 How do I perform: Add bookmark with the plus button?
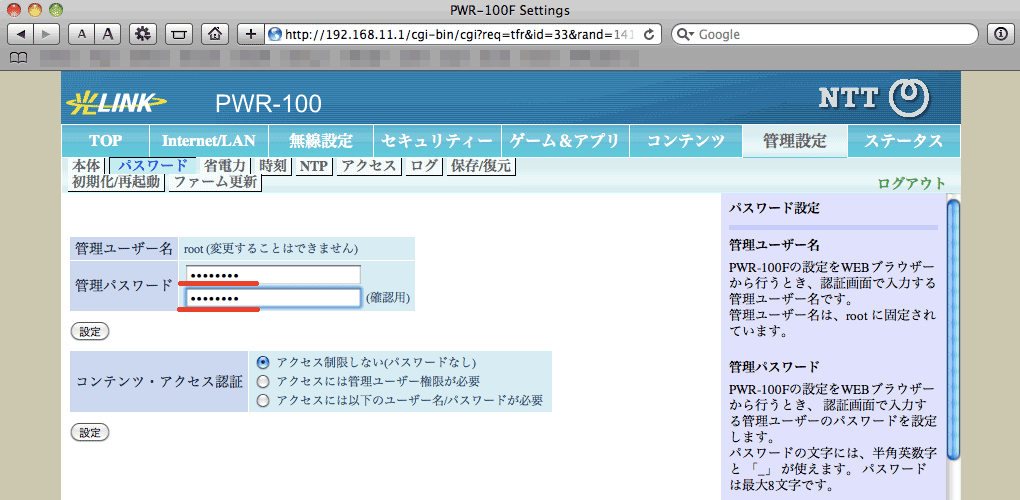coord(251,33)
